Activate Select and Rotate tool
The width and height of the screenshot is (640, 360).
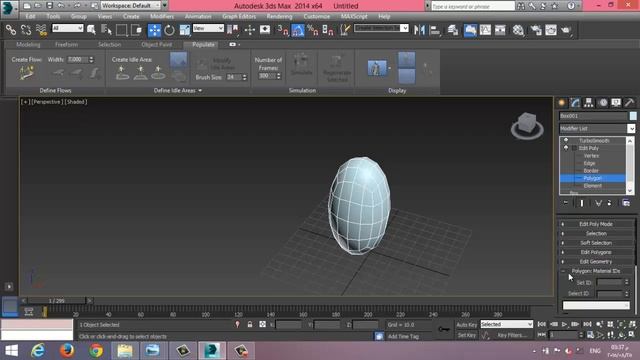[169, 30]
